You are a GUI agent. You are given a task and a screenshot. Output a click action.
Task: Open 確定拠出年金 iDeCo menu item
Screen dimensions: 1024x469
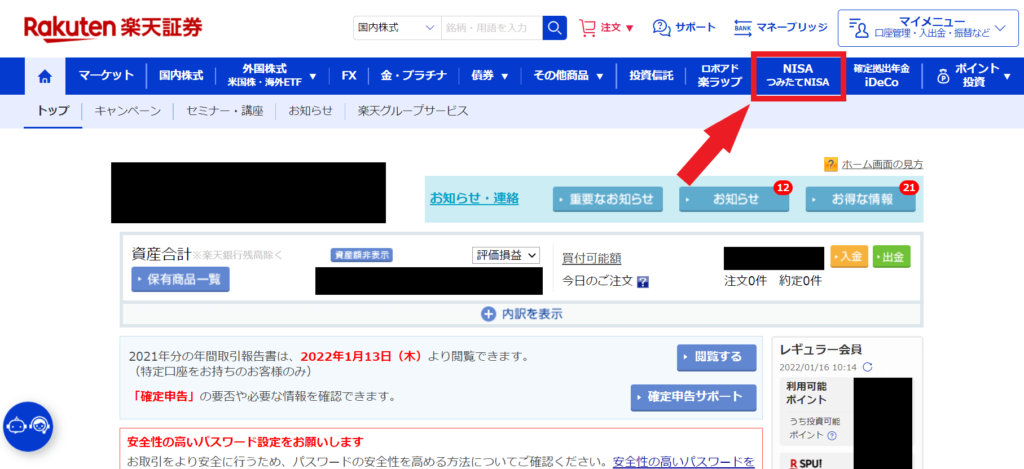[x=882, y=76]
